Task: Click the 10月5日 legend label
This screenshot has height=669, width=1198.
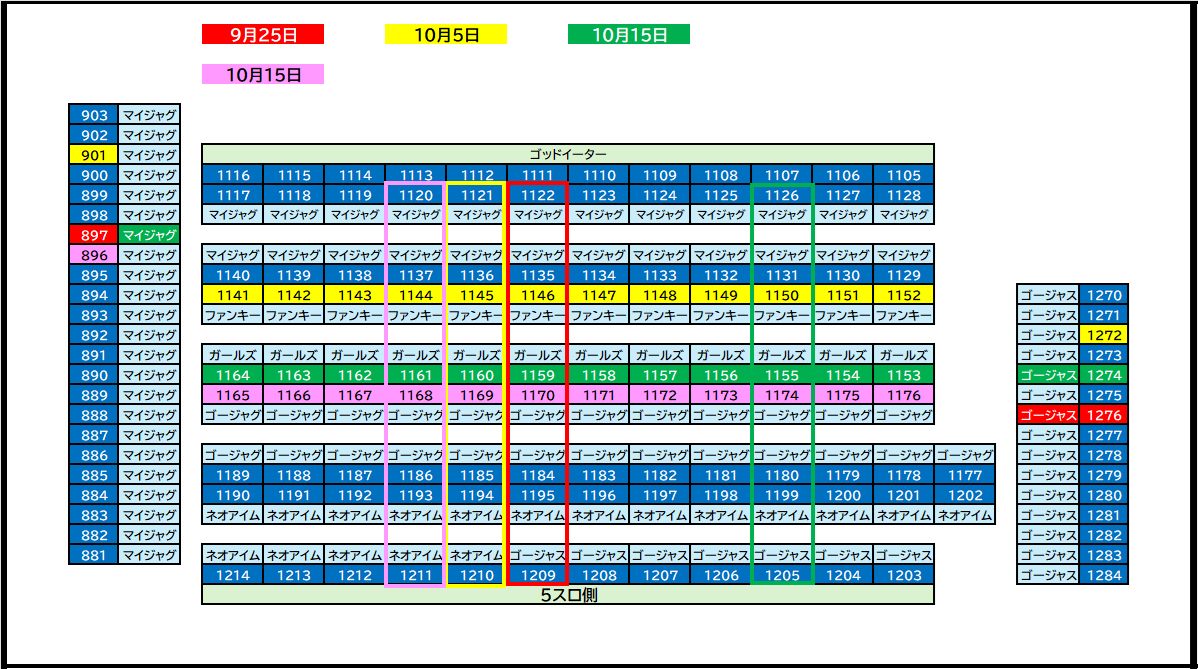Action: tap(445, 33)
